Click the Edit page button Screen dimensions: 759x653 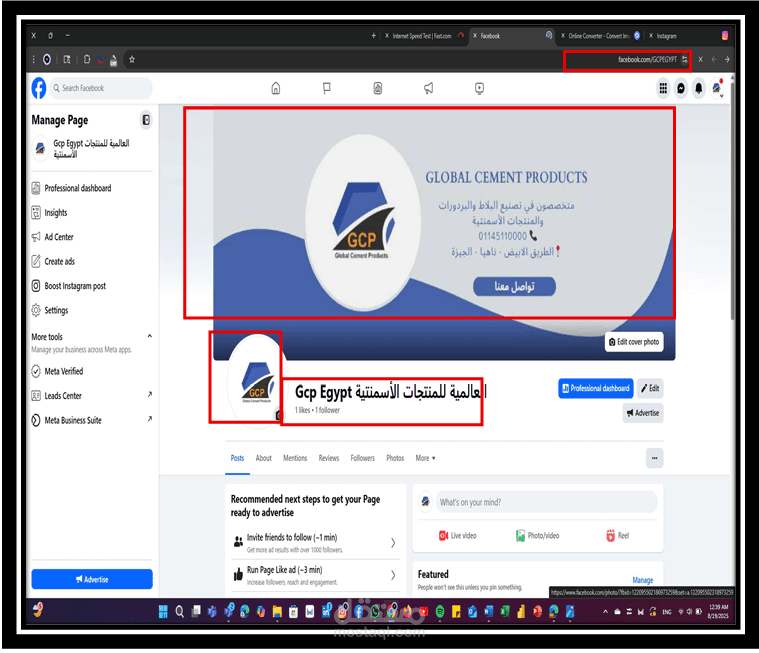coord(650,388)
